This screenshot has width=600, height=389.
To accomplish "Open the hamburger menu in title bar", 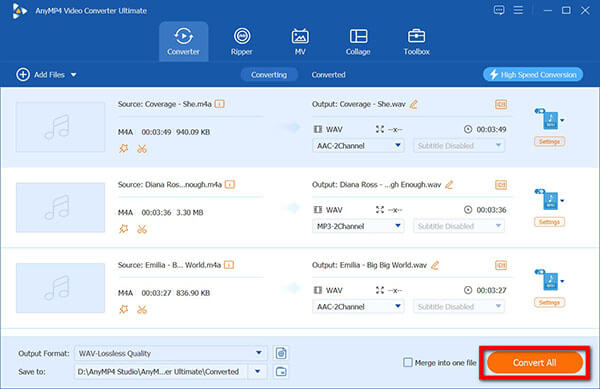I will coord(518,10).
